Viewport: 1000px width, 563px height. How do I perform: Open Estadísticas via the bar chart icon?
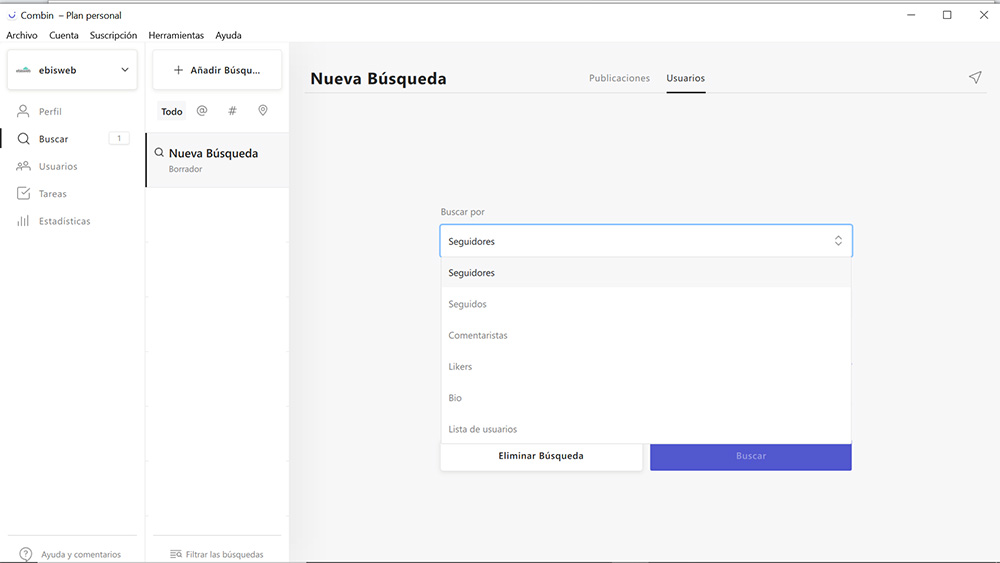pyautogui.click(x=23, y=221)
